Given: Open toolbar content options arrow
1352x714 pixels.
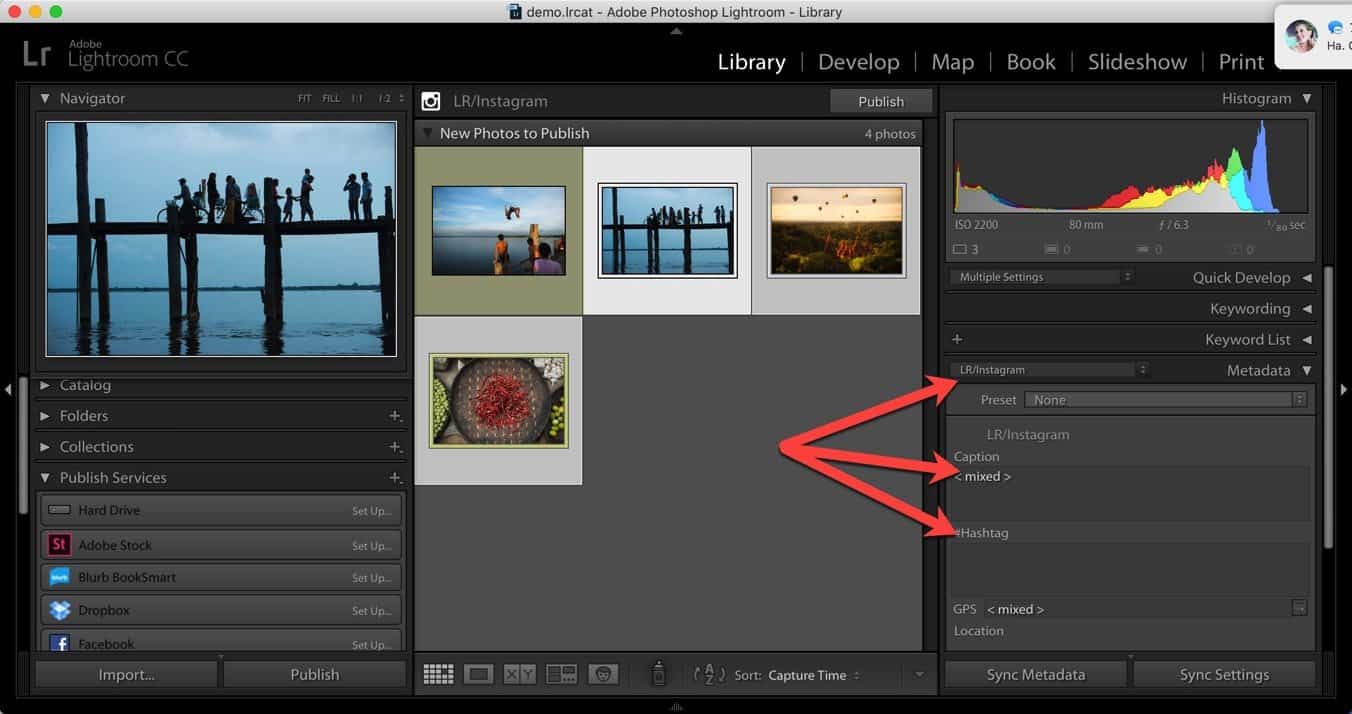Looking at the screenshot, I should coord(920,675).
